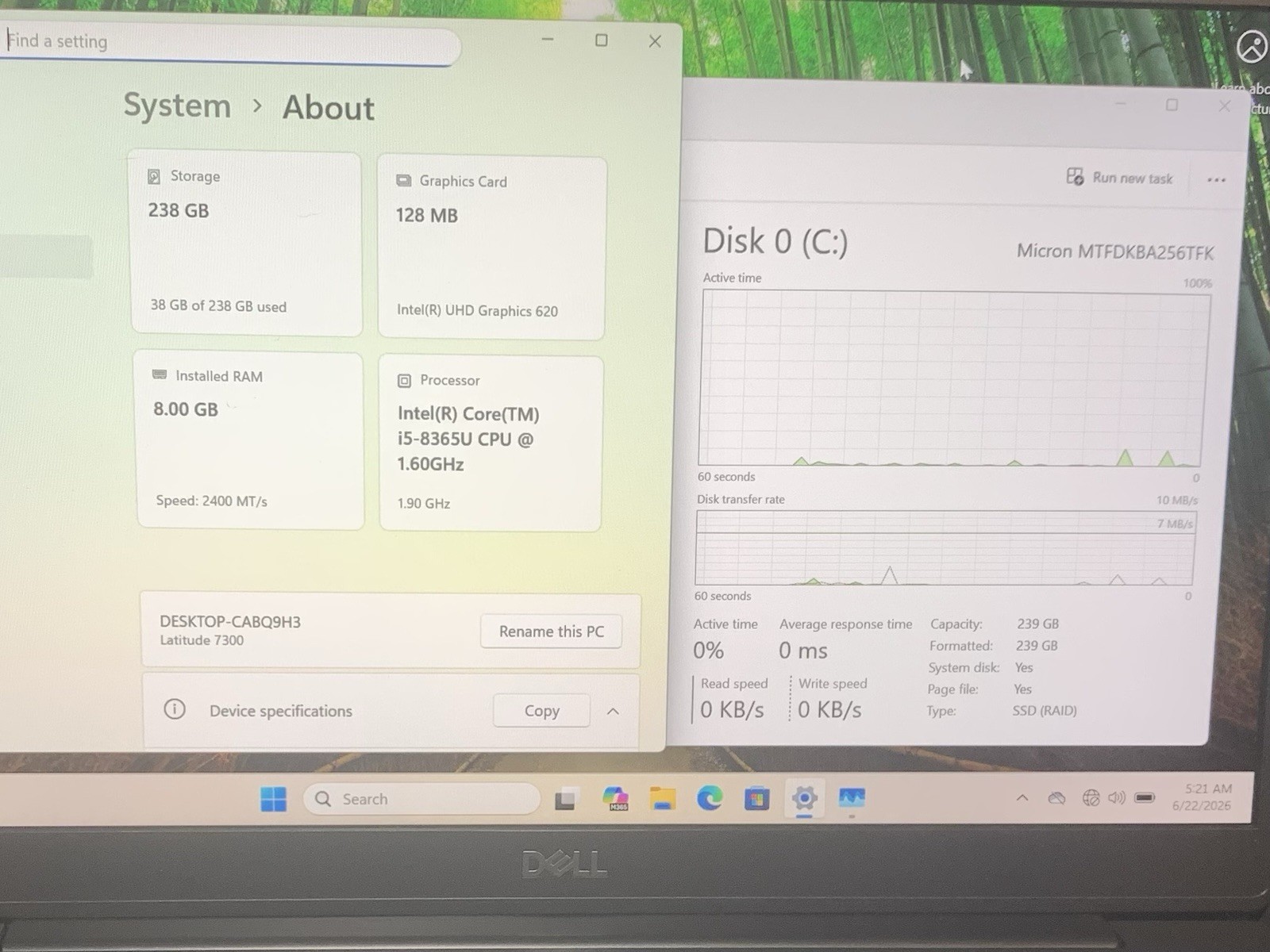Click 38 GB of 238 GB used

click(218, 305)
